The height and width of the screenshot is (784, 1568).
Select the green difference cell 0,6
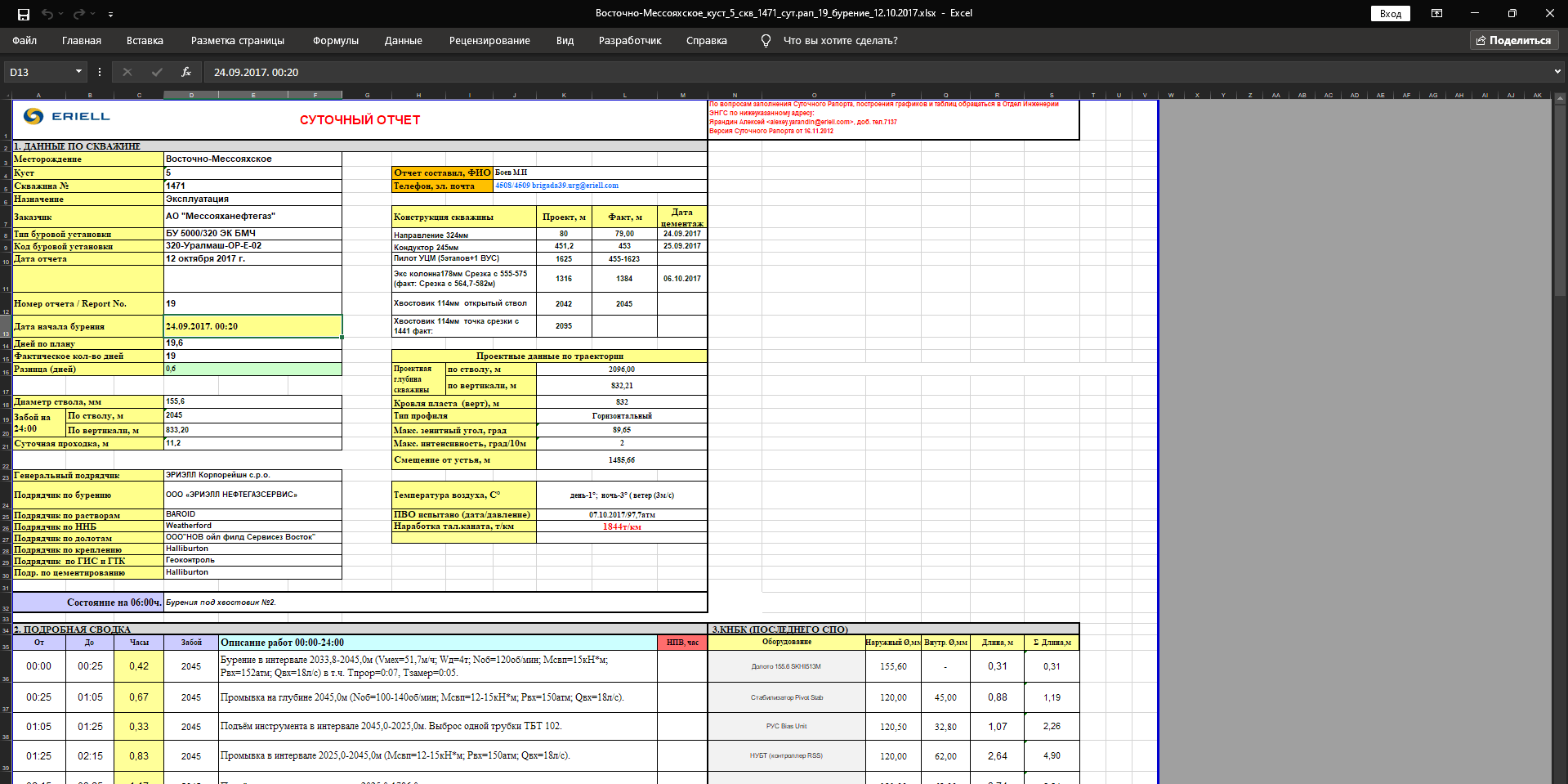pyautogui.click(x=252, y=369)
